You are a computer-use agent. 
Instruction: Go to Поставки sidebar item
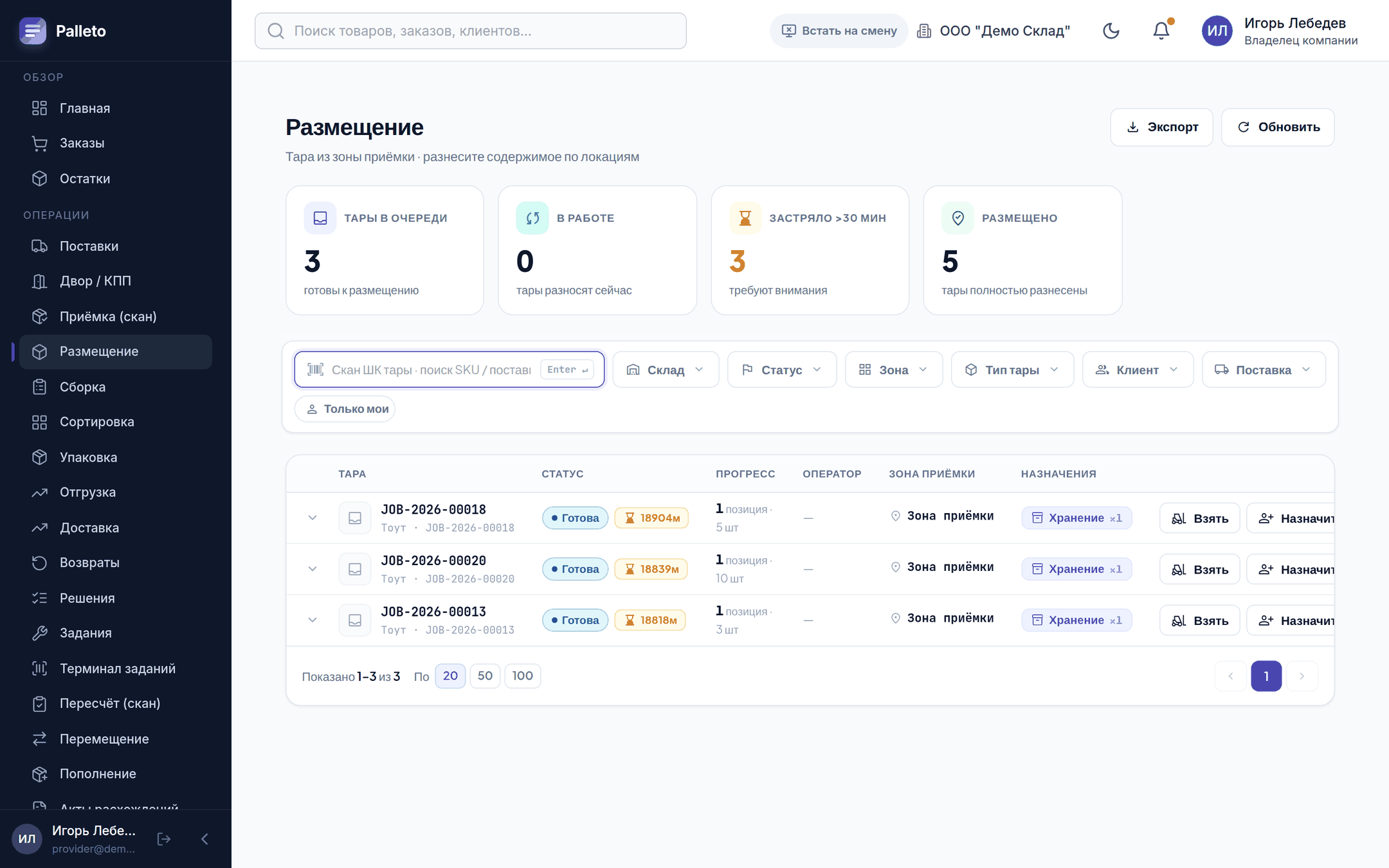116,246
